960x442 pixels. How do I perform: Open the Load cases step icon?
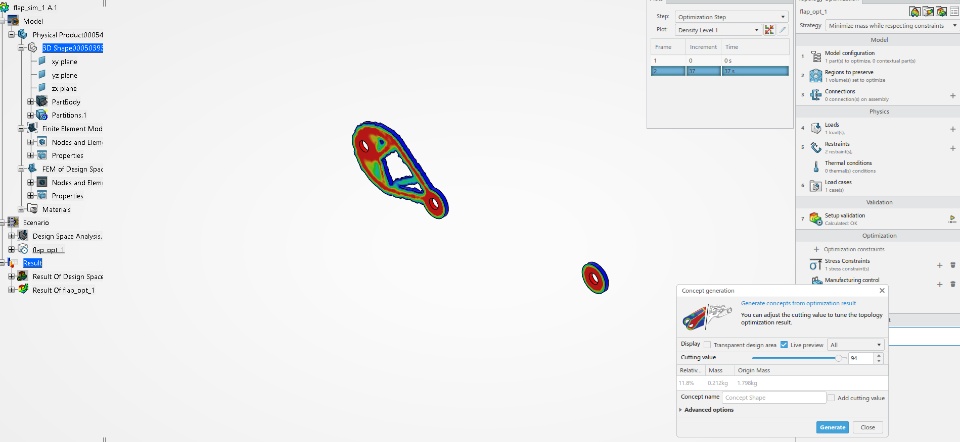pos(816,185)
